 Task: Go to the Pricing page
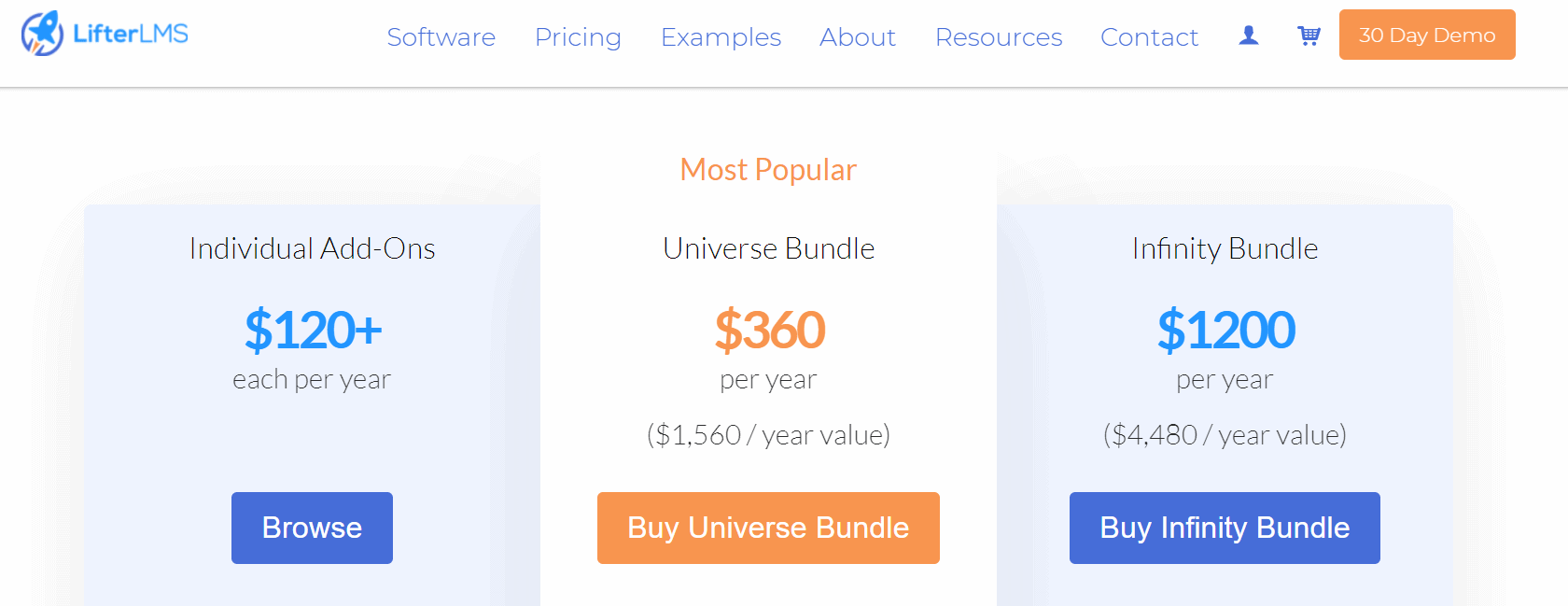click(x=578, y=37)
